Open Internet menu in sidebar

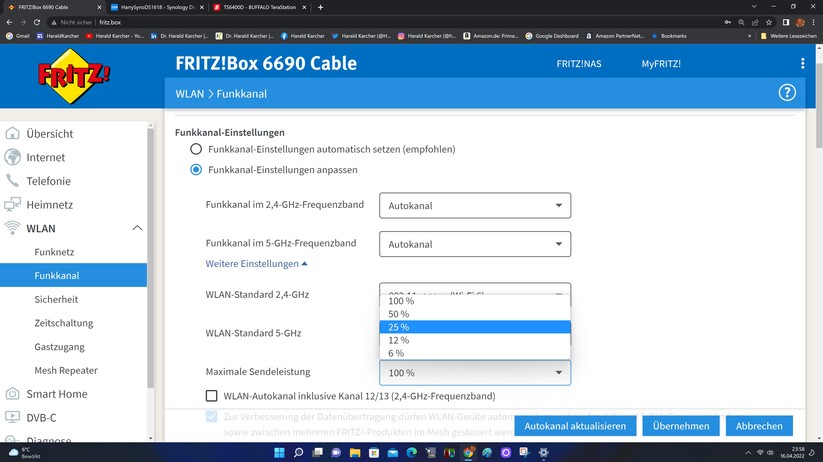(46, 157)
